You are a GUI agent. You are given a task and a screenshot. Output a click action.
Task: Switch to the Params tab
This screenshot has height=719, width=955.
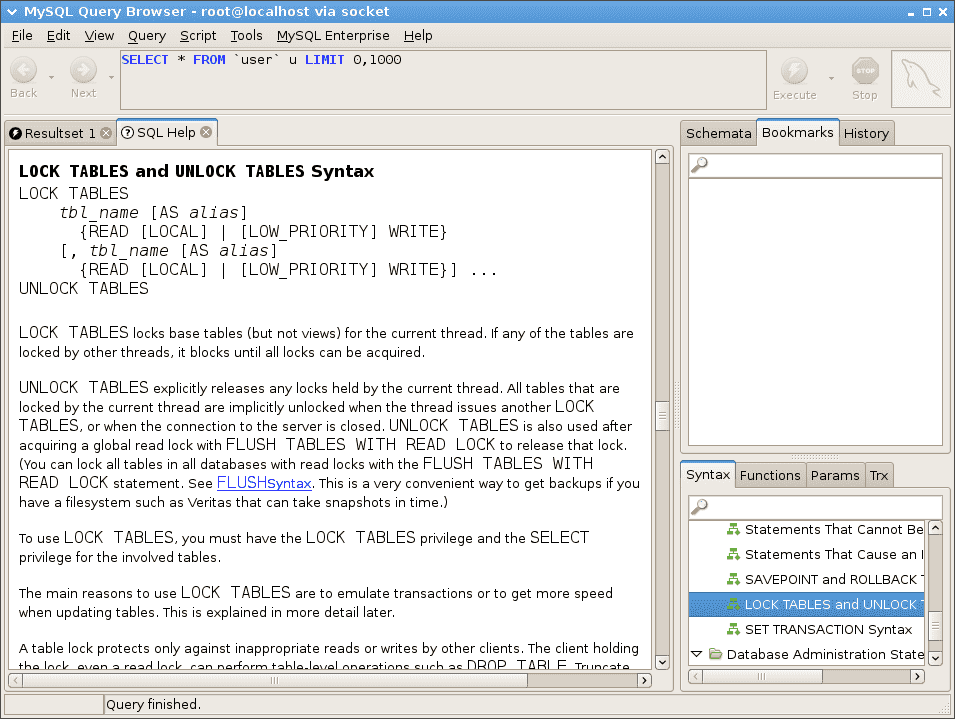[835, 475]
